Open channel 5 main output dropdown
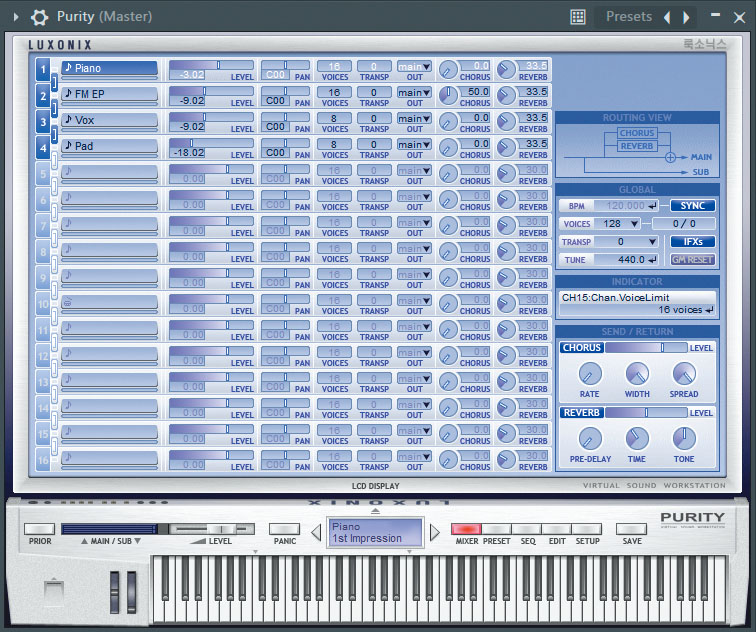 coord(414,170)
